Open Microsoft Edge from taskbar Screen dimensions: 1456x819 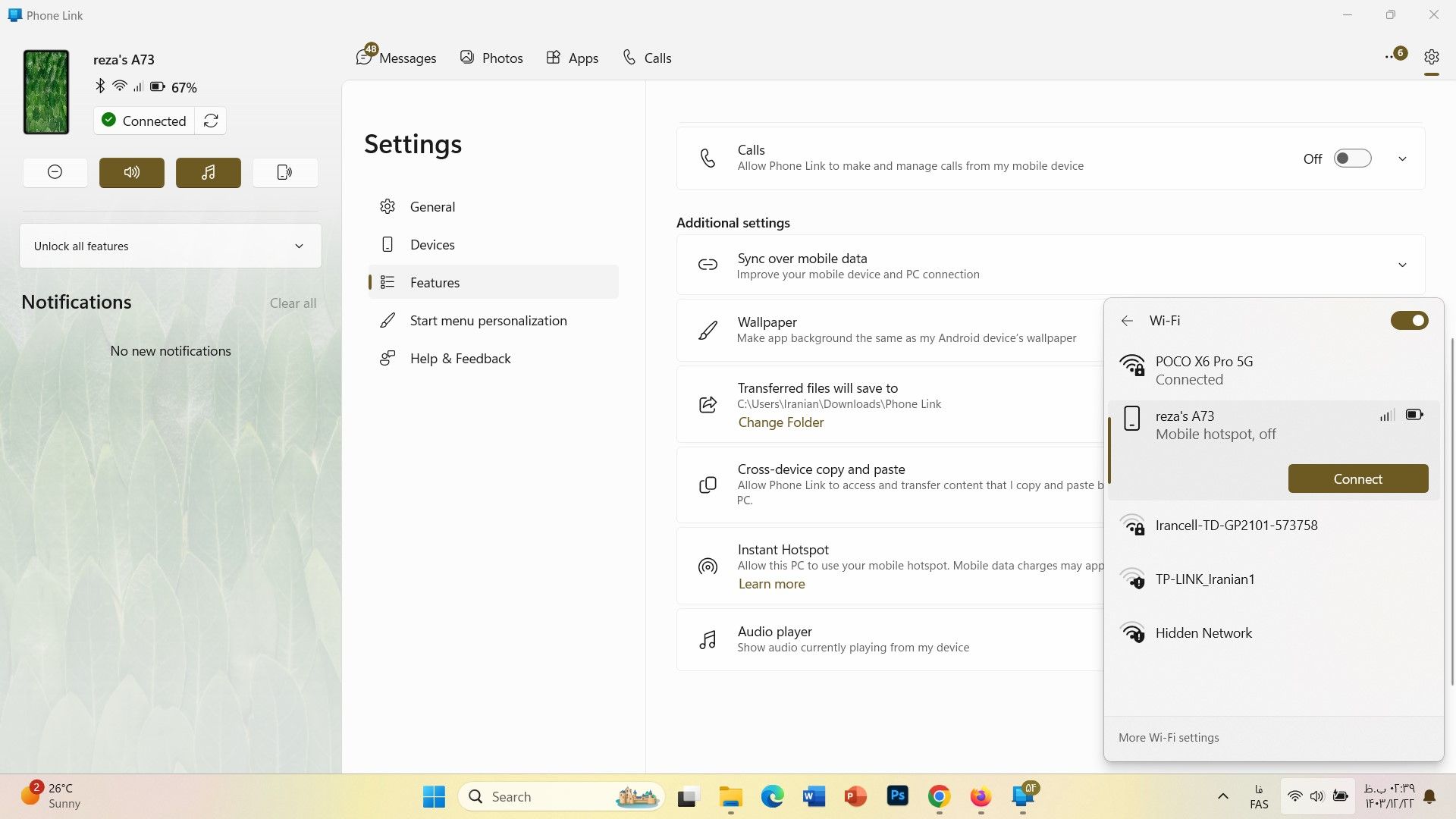point(772,796)
